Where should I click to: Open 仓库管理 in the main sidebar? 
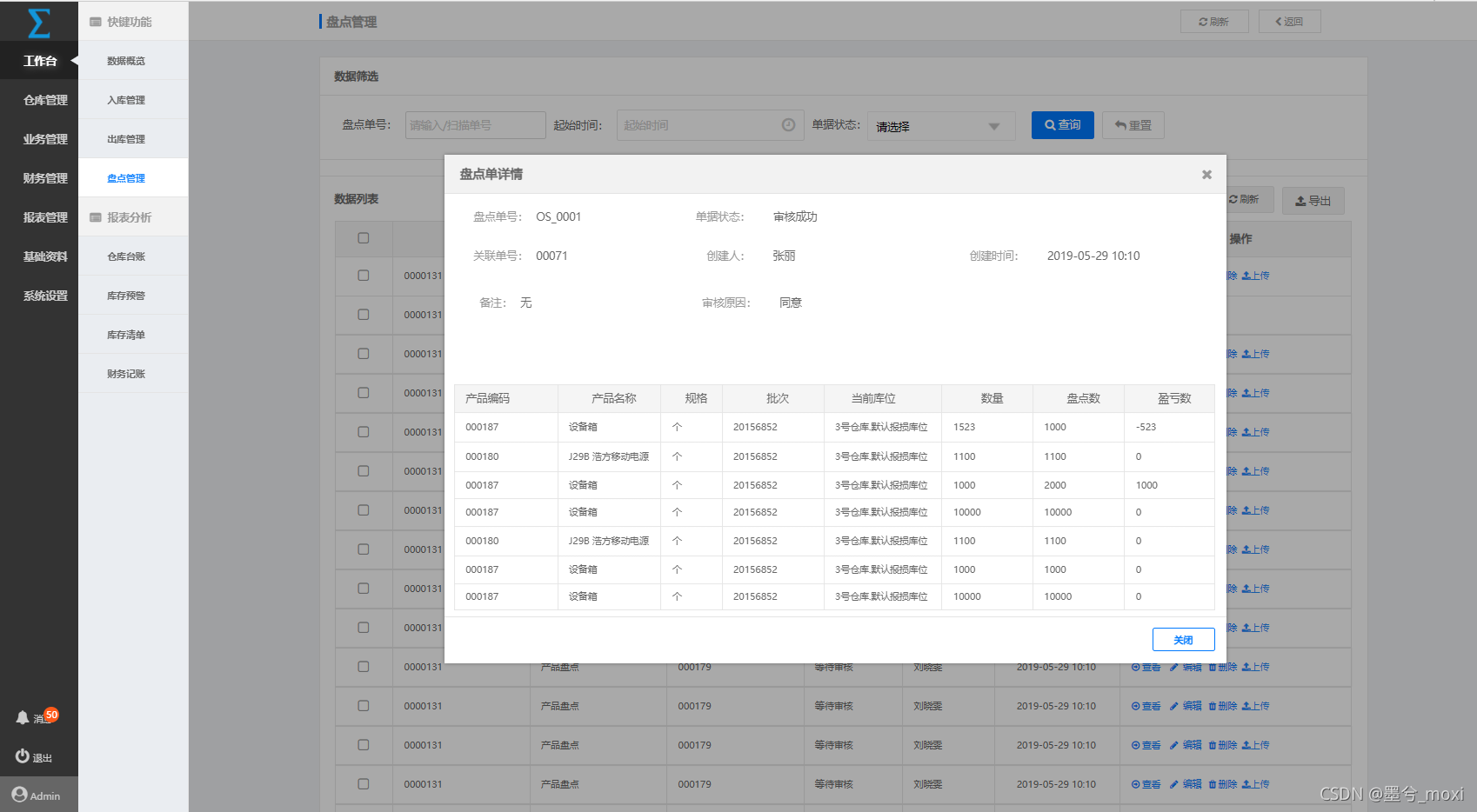click(45, 100)
